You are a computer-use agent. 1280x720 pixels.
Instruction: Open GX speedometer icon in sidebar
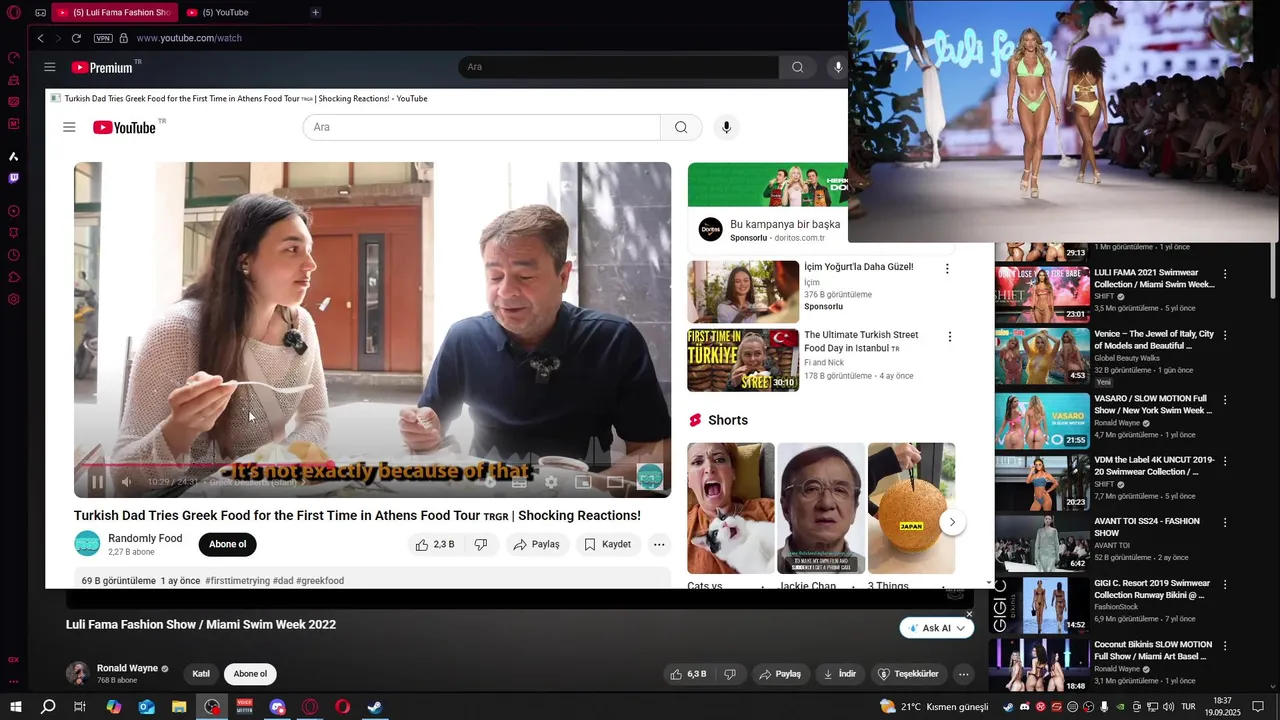point(14,58)
